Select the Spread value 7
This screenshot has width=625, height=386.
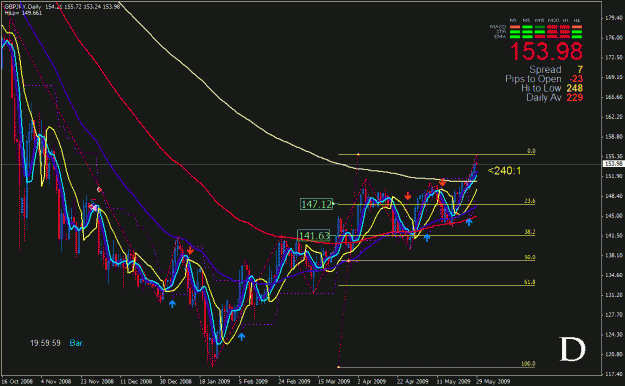pyautogui.click(x=580, y=70)
